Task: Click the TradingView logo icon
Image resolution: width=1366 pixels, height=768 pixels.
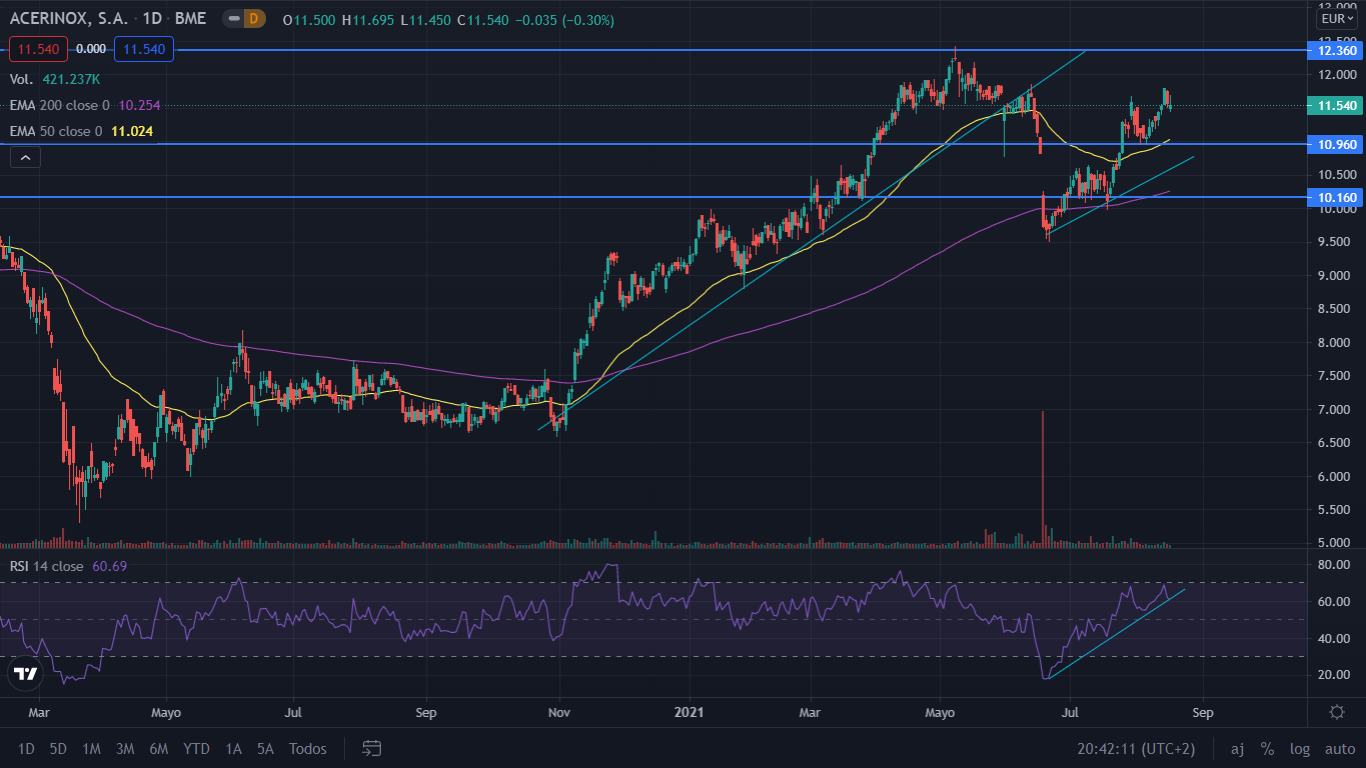Action: (x=26, y=673)
